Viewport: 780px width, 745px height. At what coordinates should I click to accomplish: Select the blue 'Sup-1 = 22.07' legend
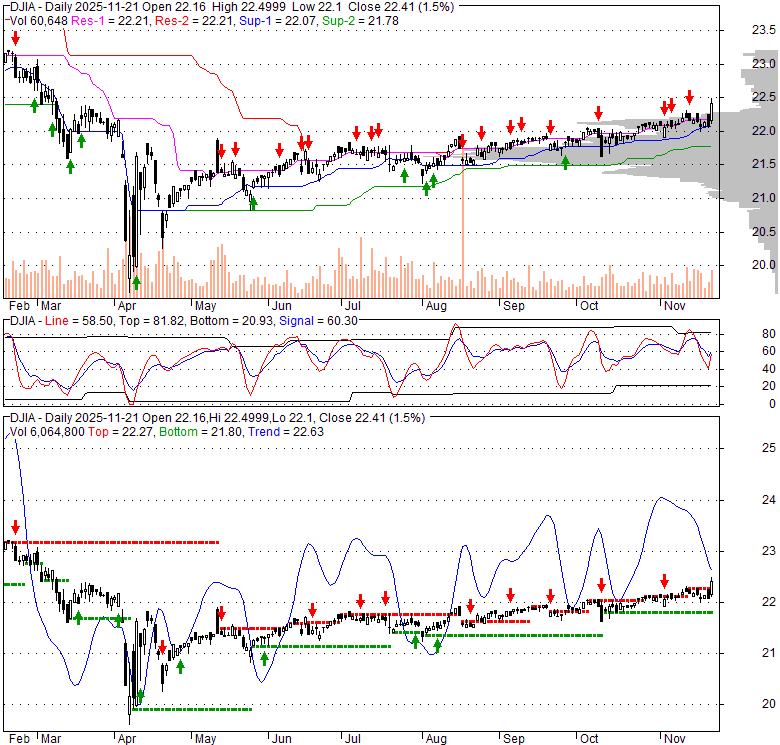coord(278,21)
